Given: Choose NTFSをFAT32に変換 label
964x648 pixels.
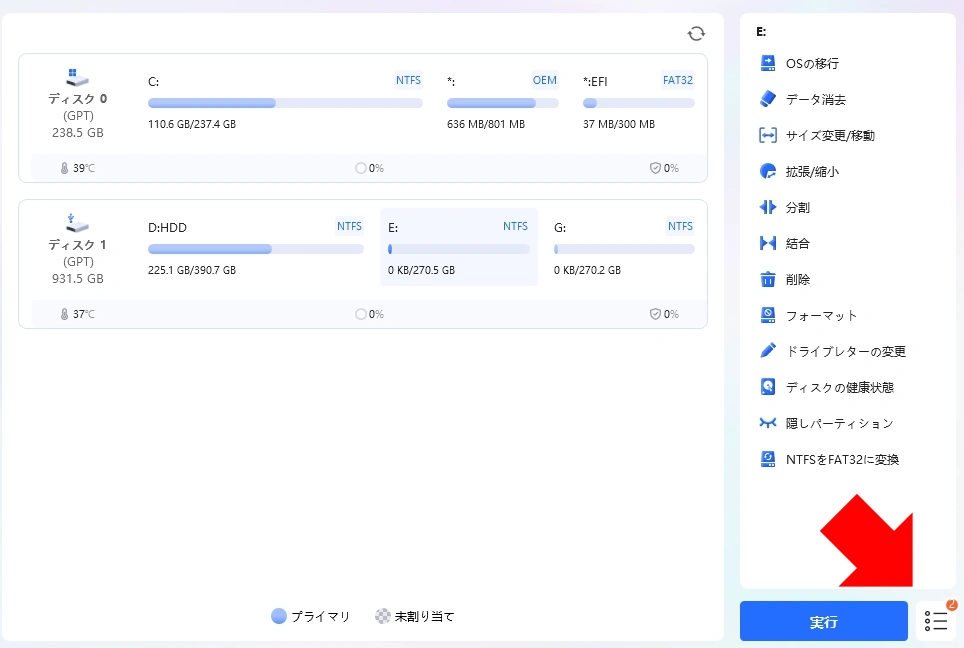Looking at the screenshot, I should pos(842,459).
